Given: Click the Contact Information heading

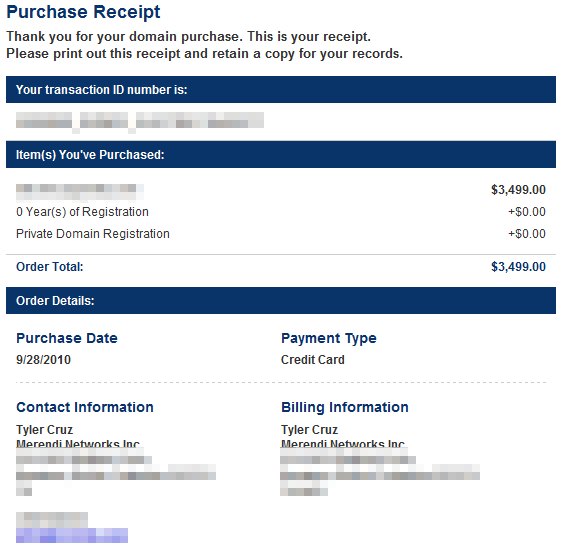Looking at the screenshot, I should click(85, 407).
